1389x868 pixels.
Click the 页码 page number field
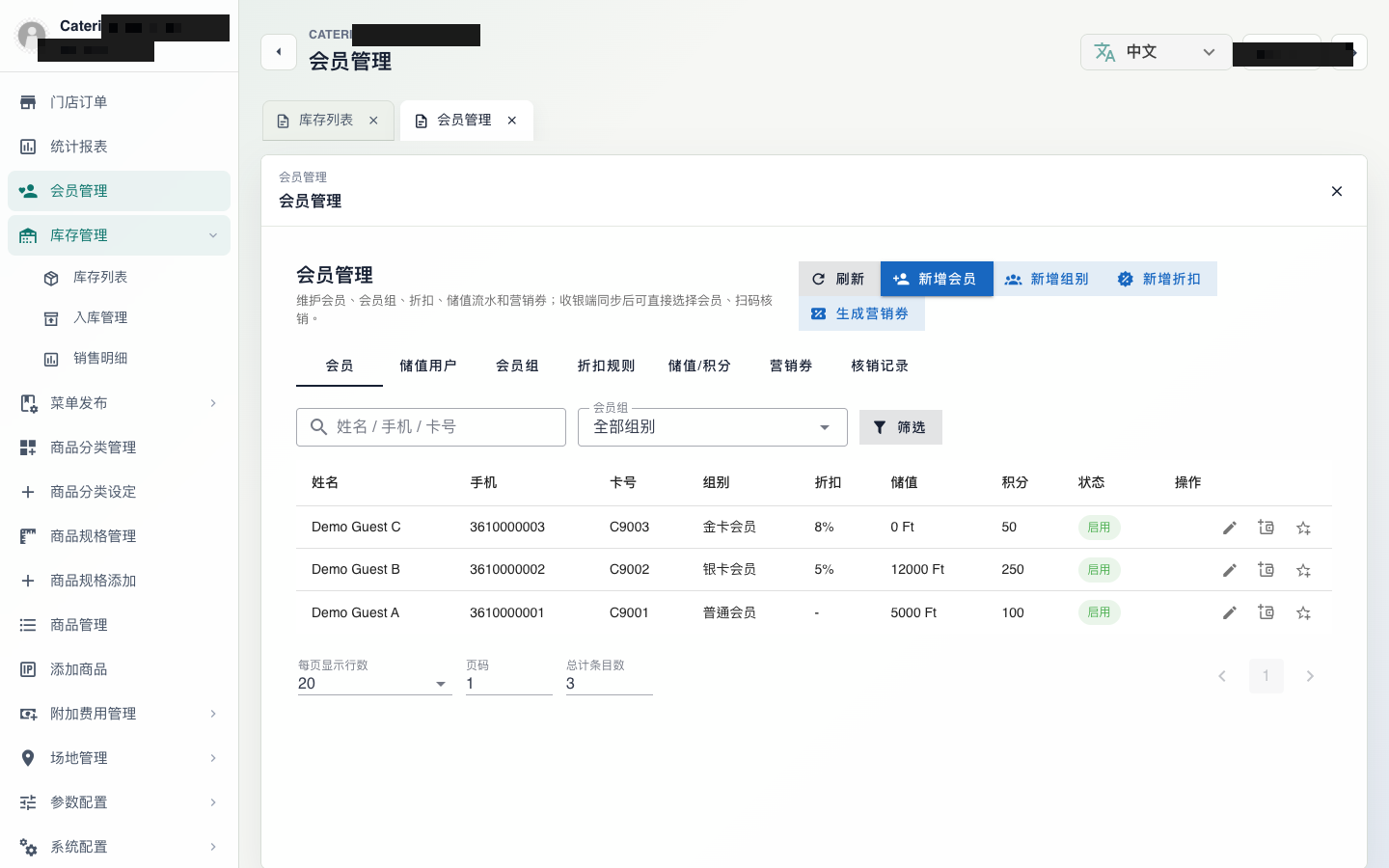[508, 683]
